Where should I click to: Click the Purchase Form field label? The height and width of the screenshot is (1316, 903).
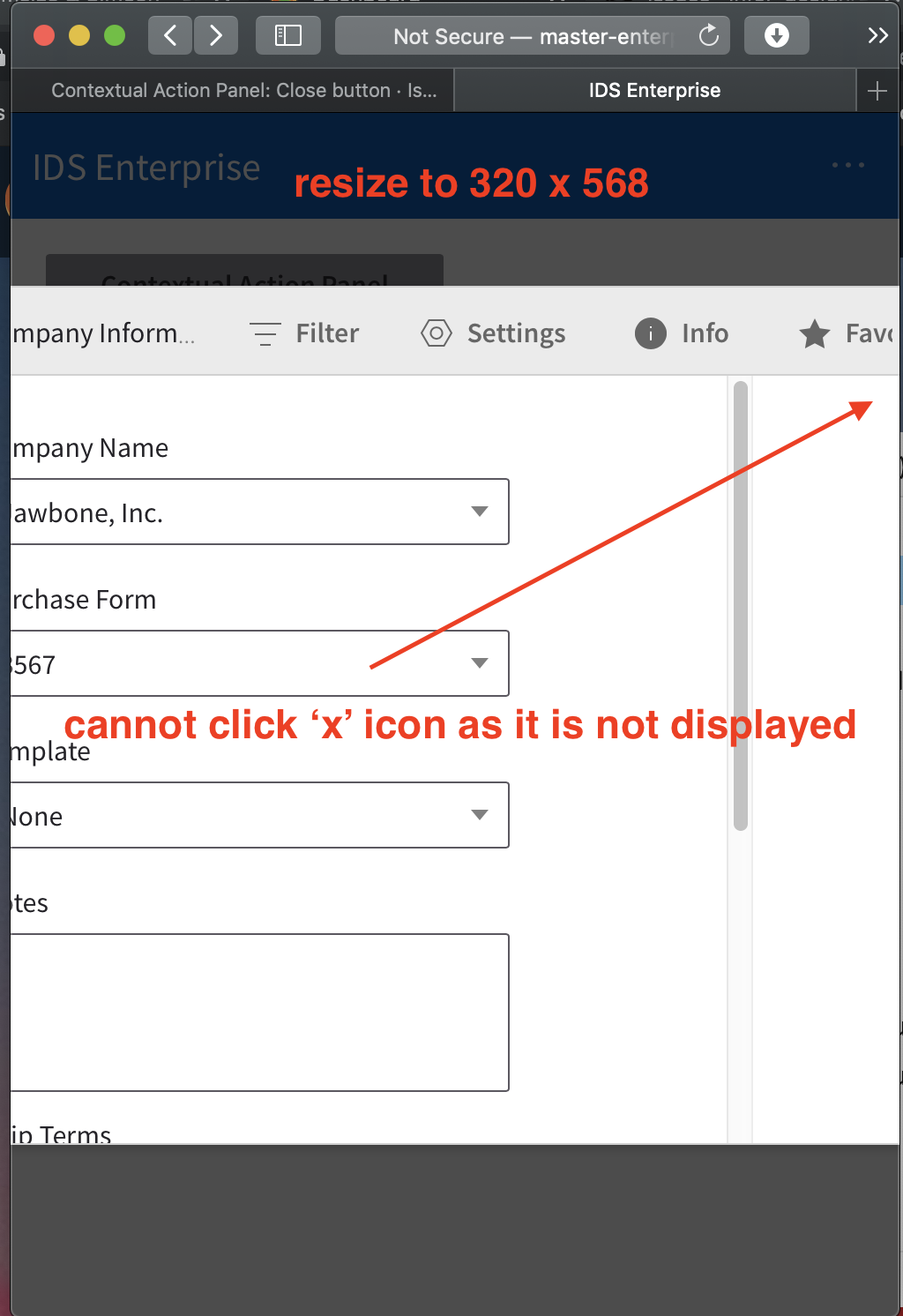pos(83,600)
